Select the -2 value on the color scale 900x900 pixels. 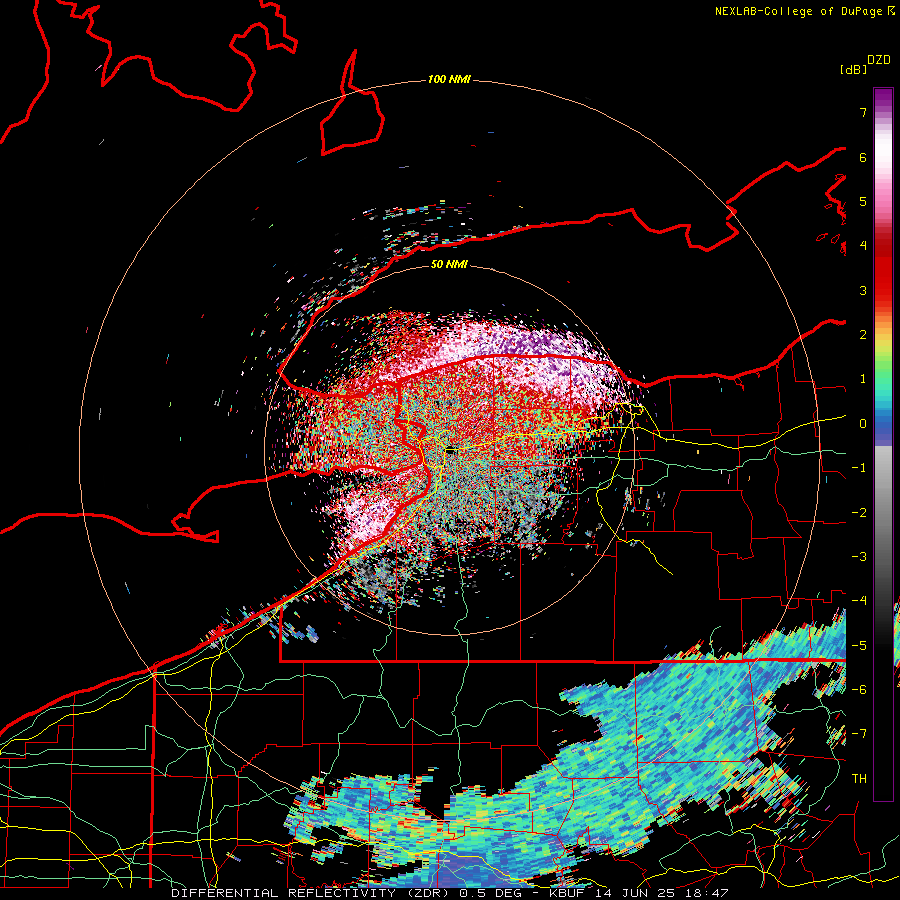click(x=859, y=512)
